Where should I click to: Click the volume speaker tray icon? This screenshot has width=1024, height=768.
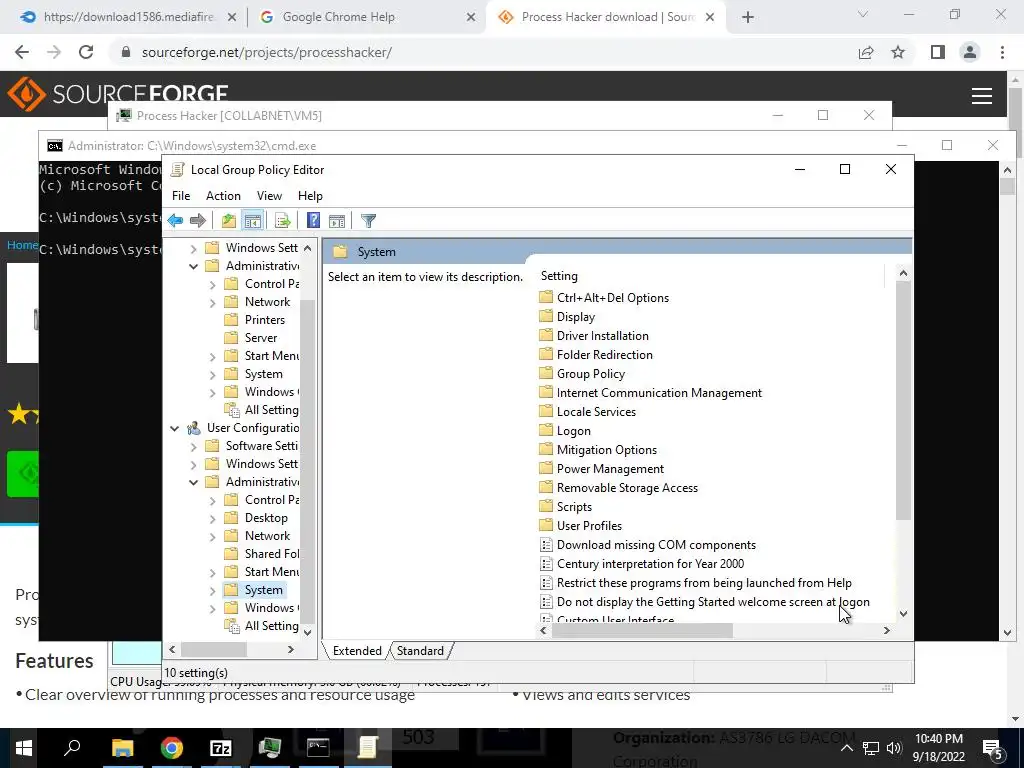894,748
